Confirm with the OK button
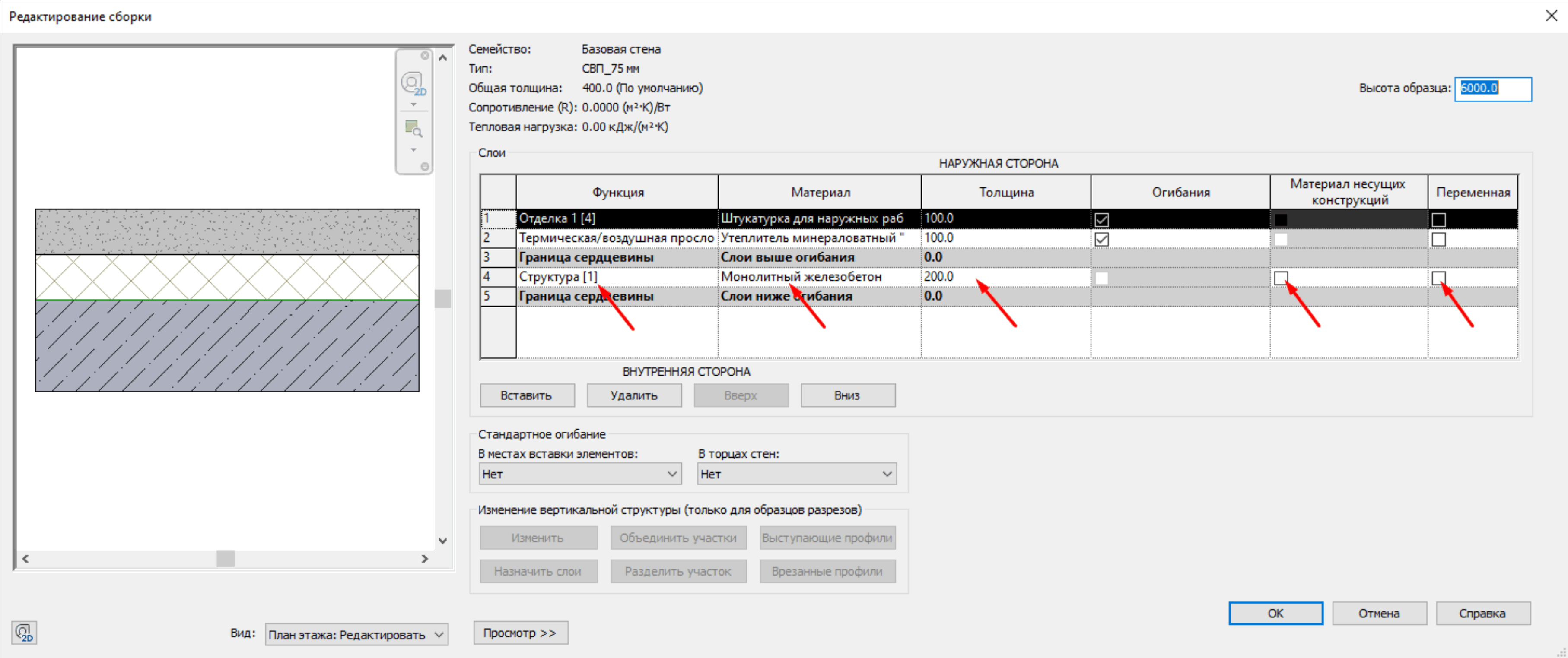Image resolution: width=1568 pixels, height=658 pixels. point(1276,613)
